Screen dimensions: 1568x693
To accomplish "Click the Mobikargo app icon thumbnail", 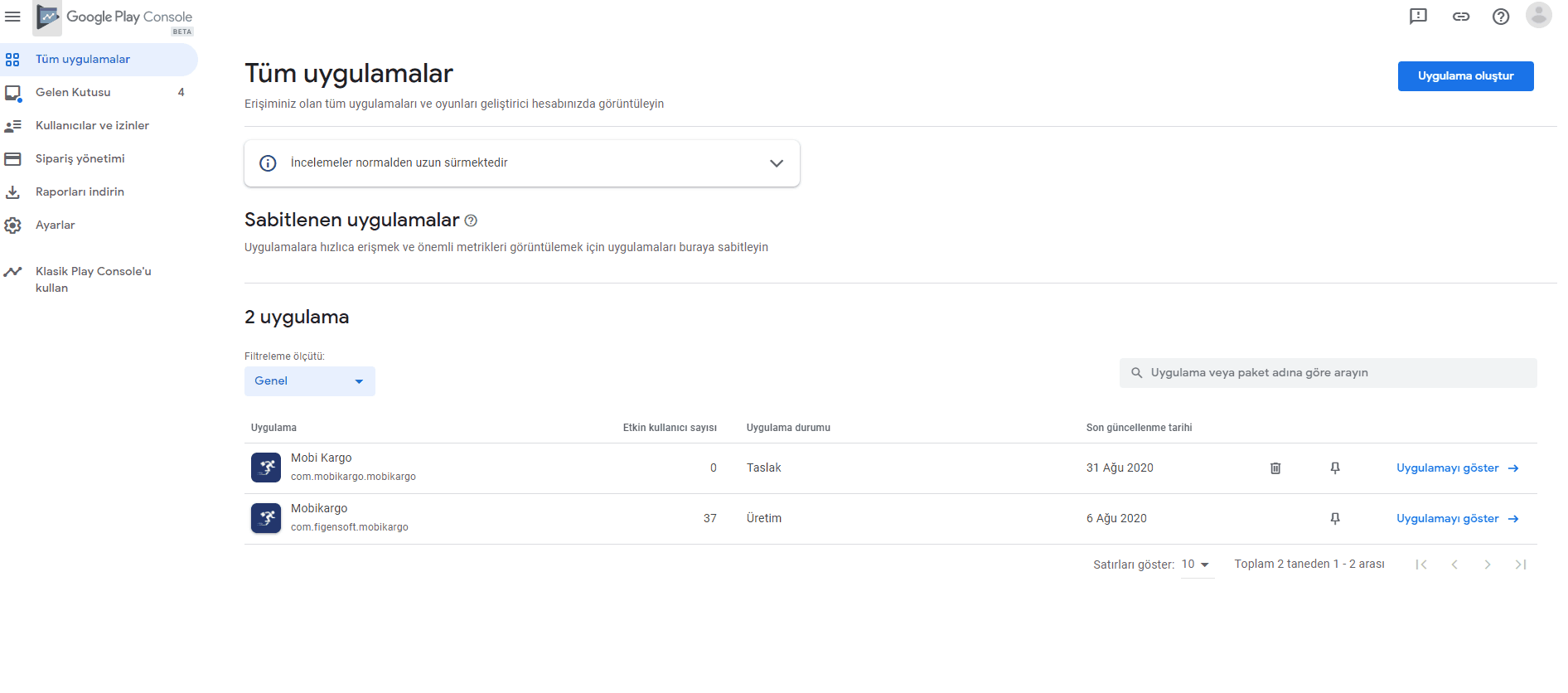I will (x=266, y=518).
